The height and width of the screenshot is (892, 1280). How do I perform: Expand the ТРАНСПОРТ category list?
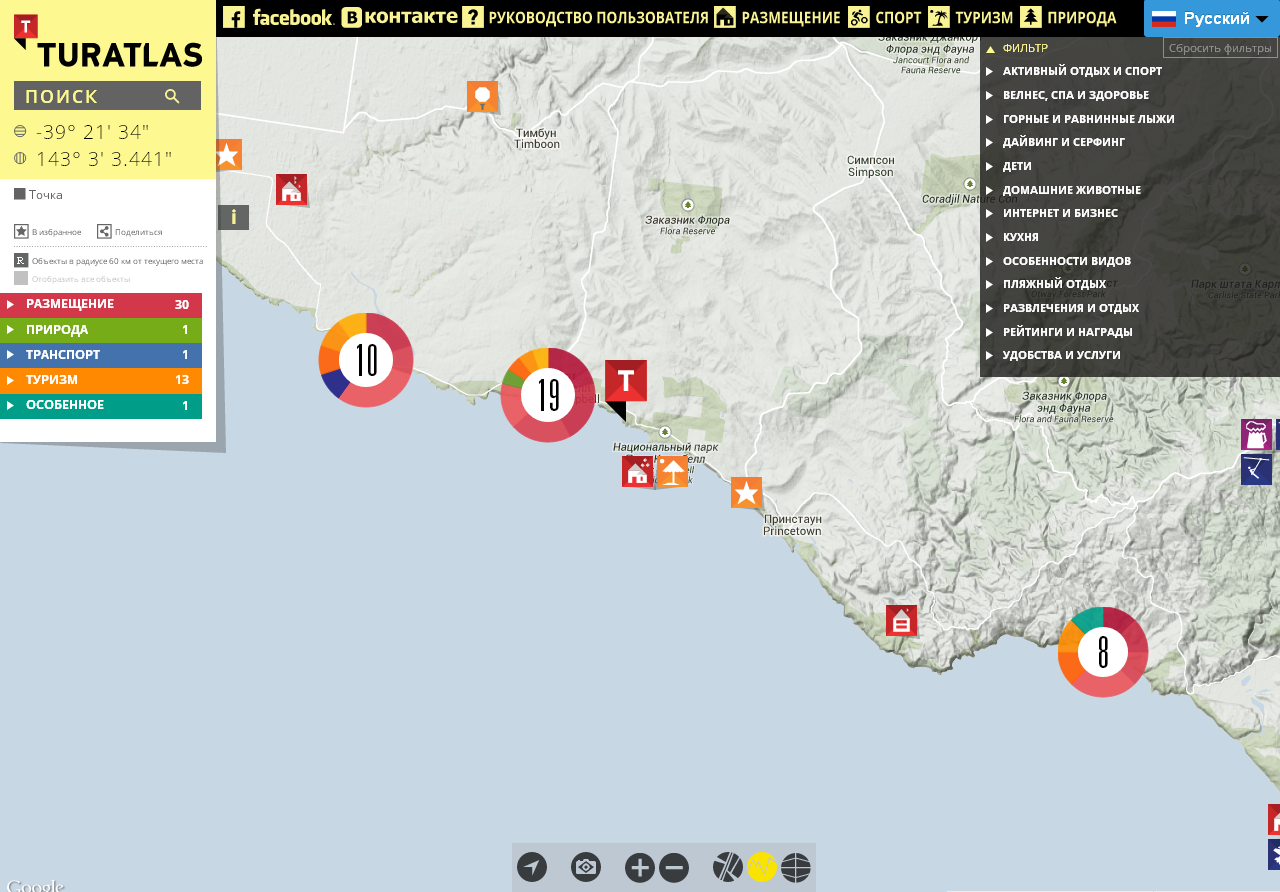[x=101, y=355]
